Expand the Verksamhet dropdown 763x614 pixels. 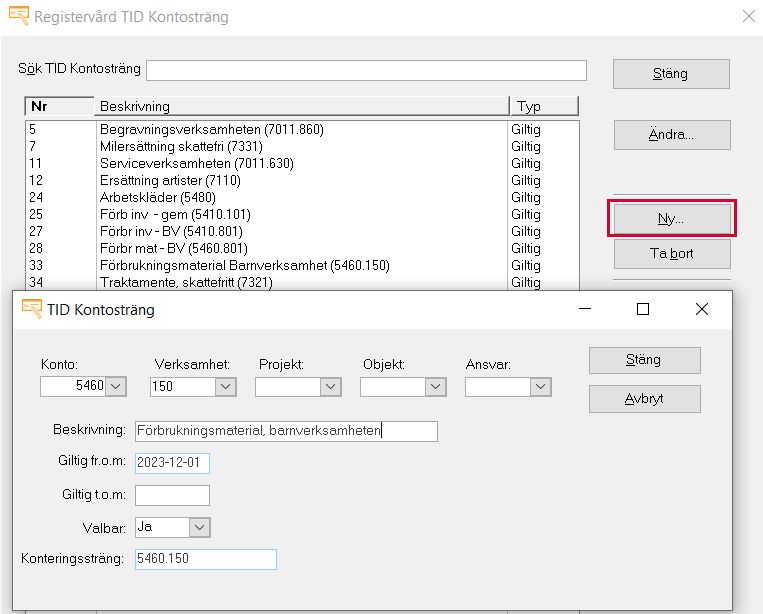pos(225,386)
